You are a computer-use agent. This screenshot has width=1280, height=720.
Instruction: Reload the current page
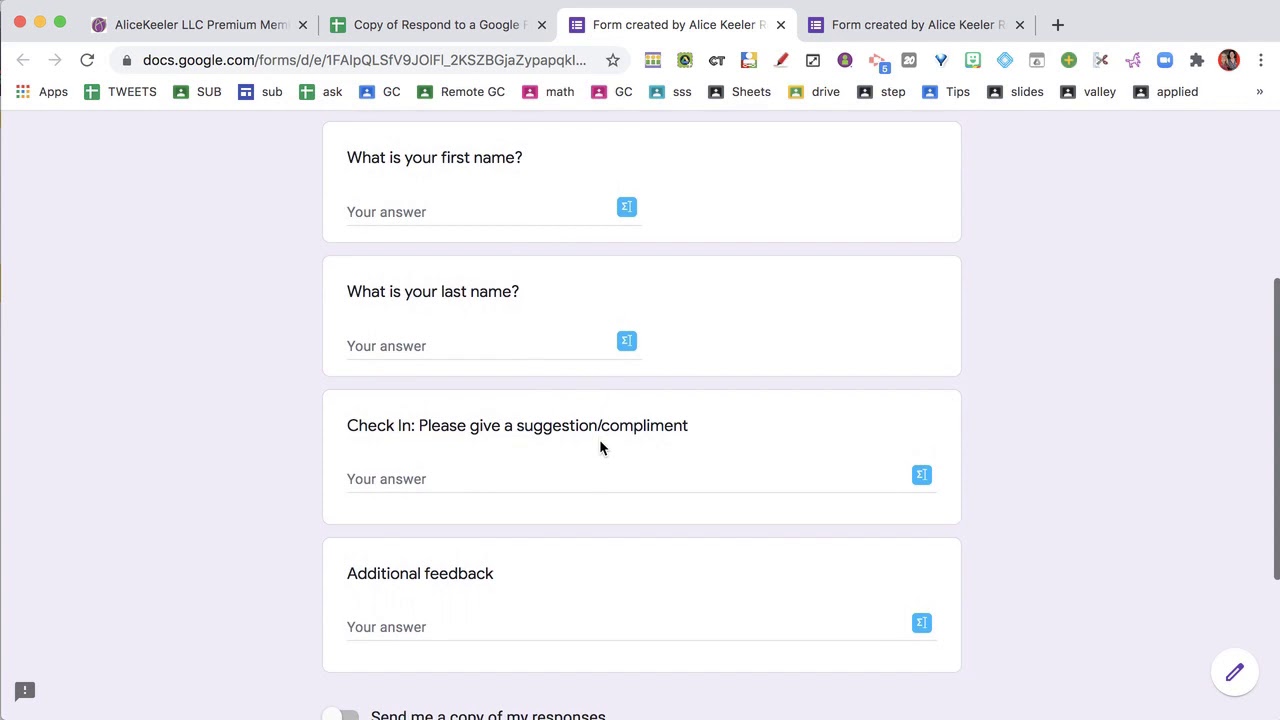(x=87, y=60)
